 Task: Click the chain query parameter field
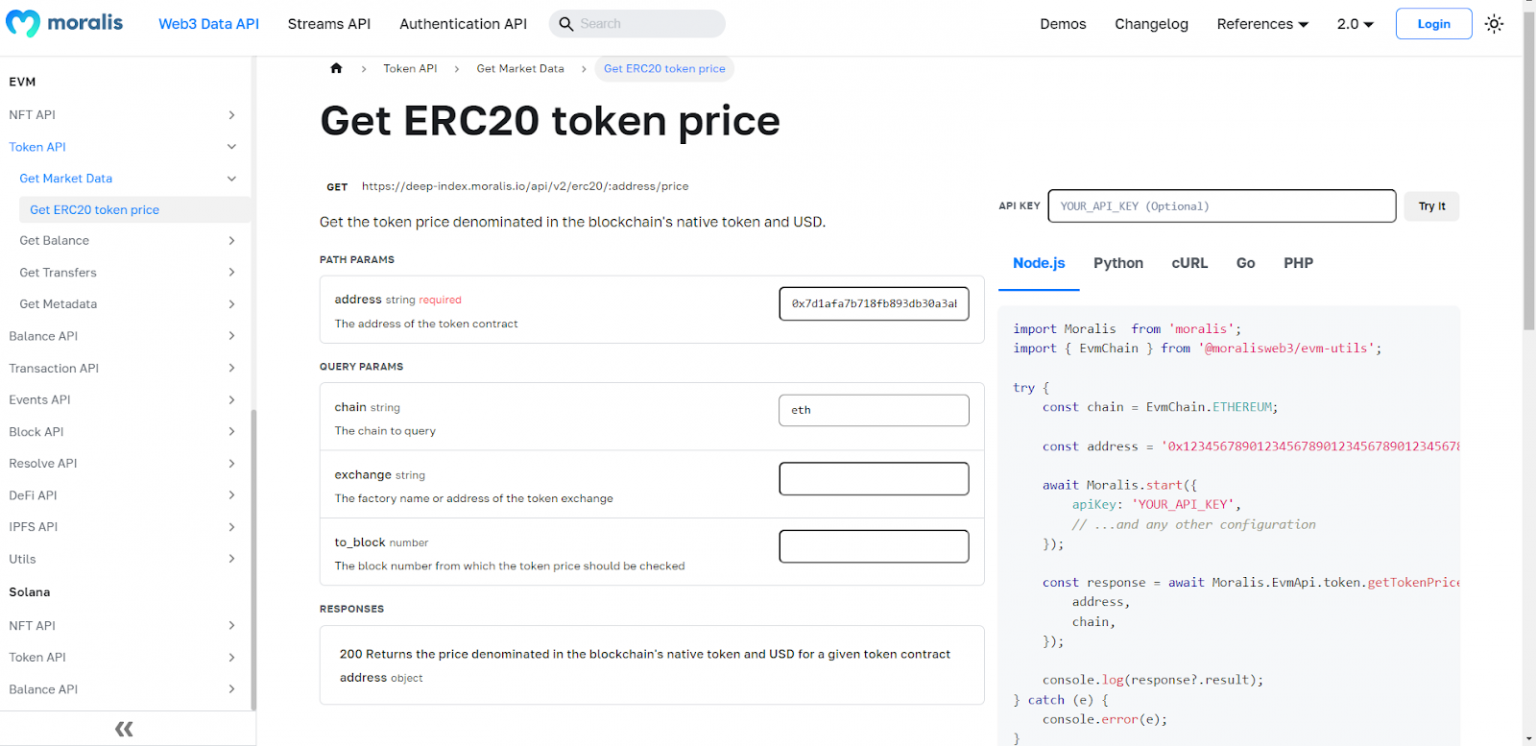[x=873, y=410]
